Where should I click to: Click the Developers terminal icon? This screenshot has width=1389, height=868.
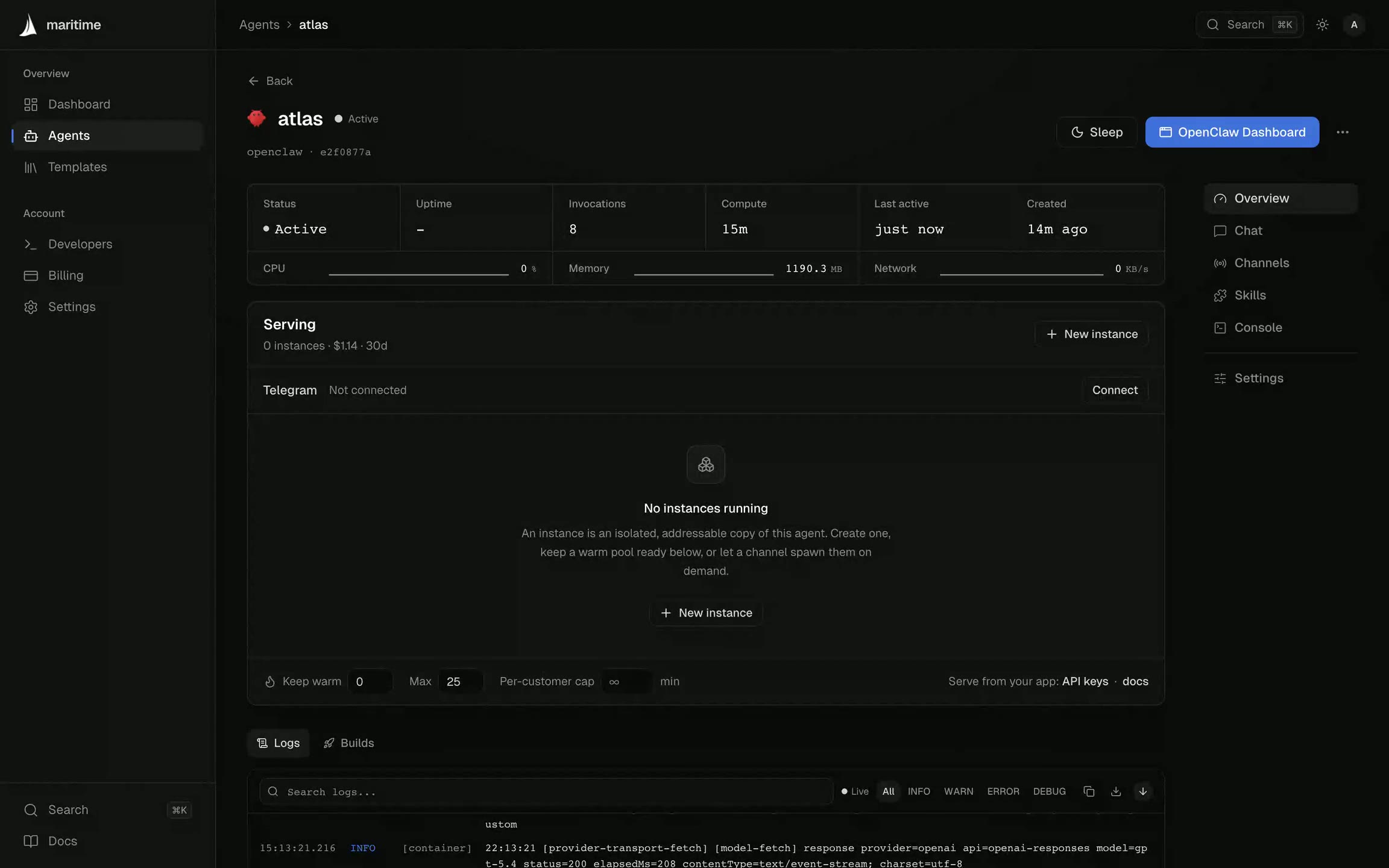(x=31, y=244)
